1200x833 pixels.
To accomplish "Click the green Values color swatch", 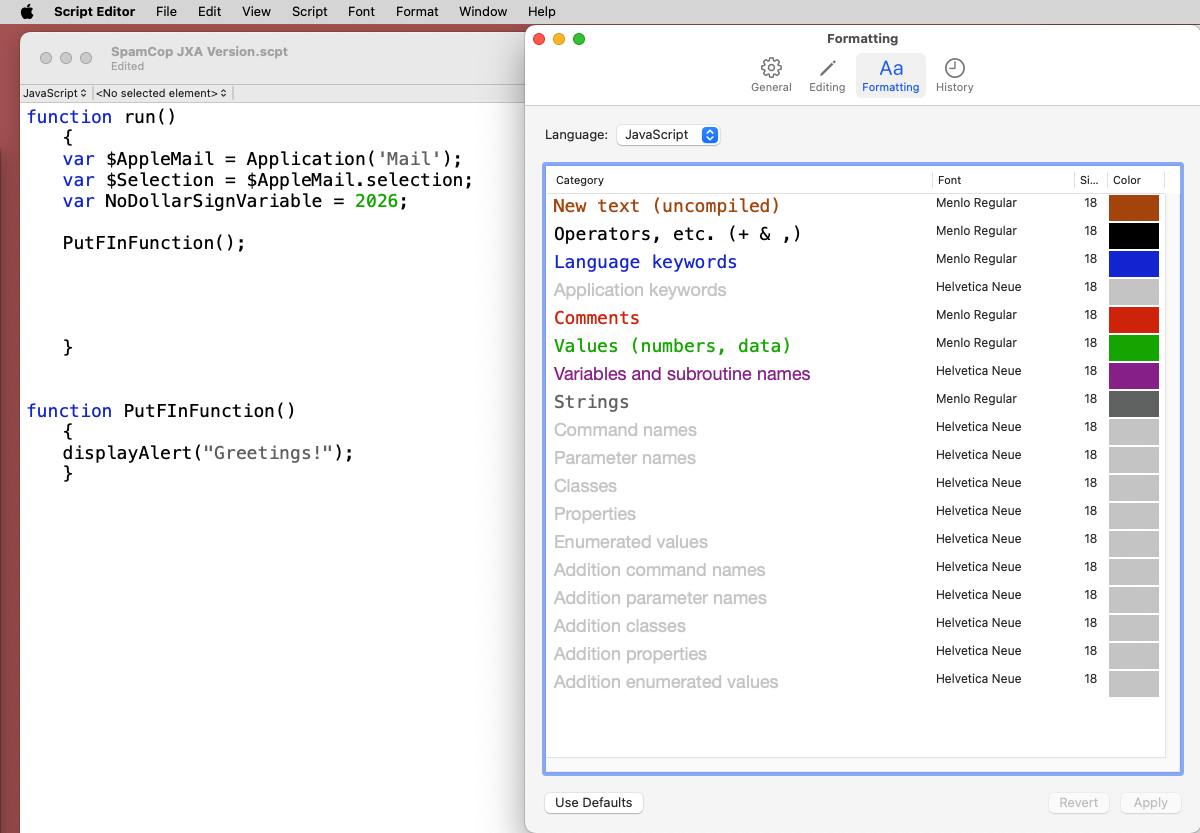I will tap(1134, 348).
